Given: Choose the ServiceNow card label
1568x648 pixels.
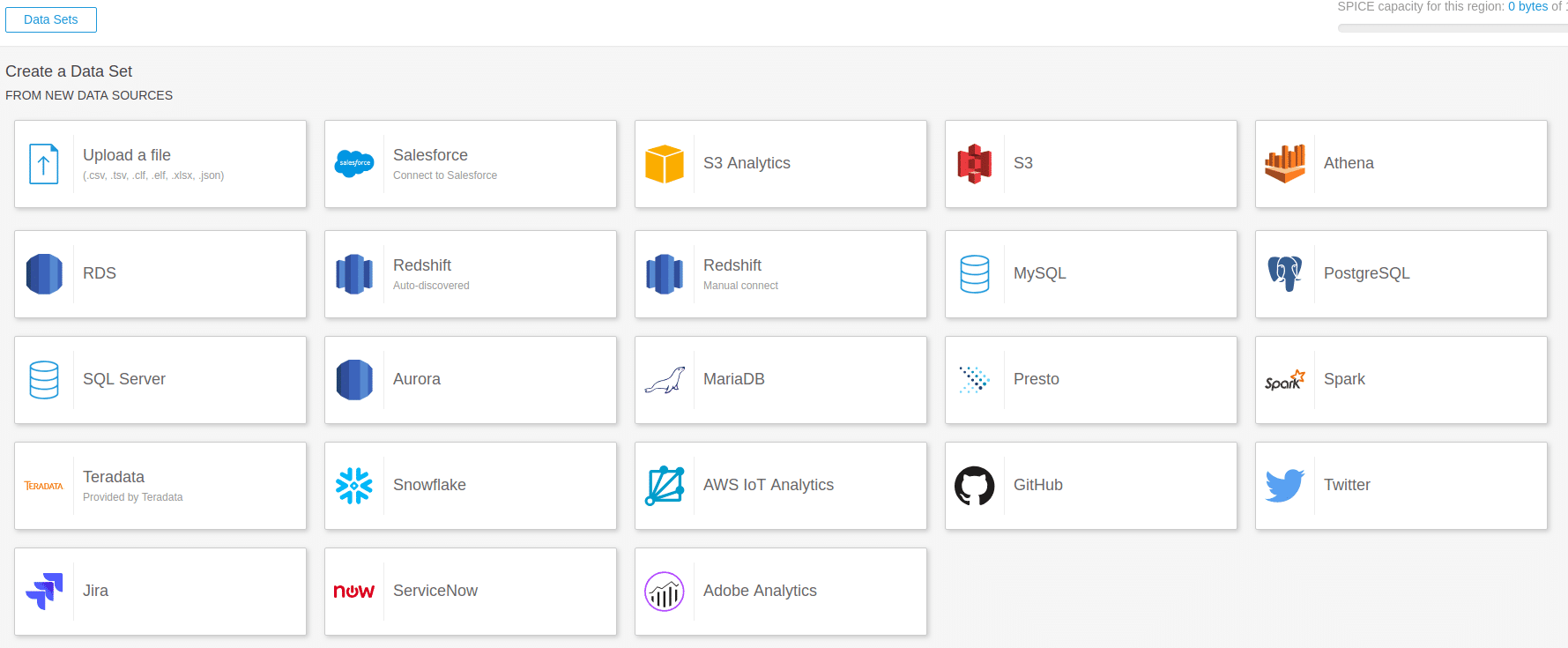Looking at the screenshot, I should (435, 591).
